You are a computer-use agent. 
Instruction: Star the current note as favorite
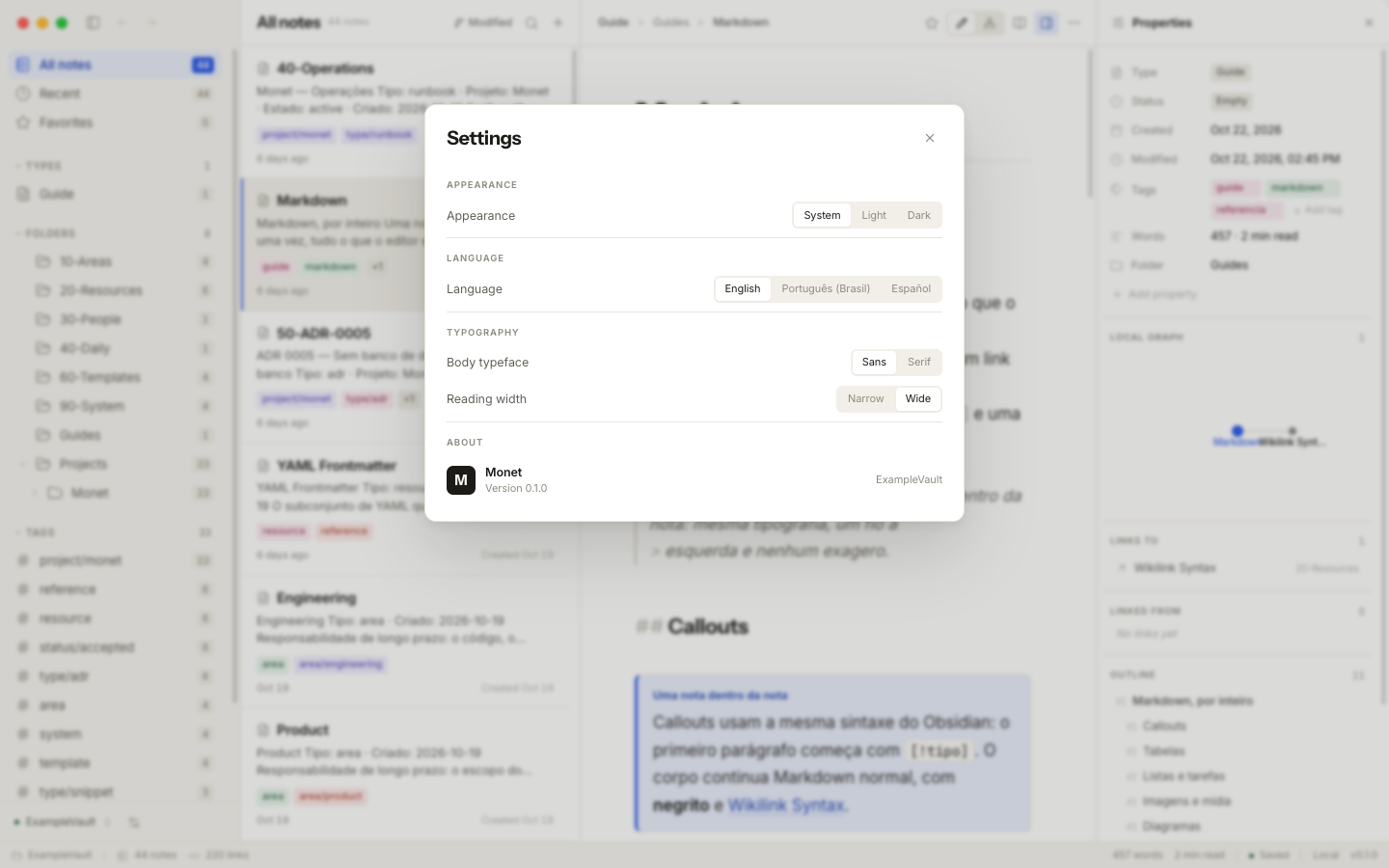pyautogui.click(x=932, y=22)
